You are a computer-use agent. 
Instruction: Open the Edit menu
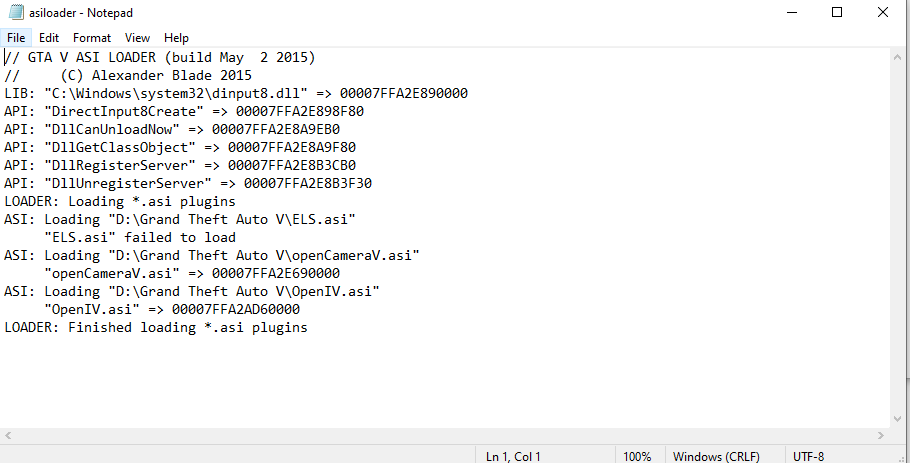tap(49, 38)
